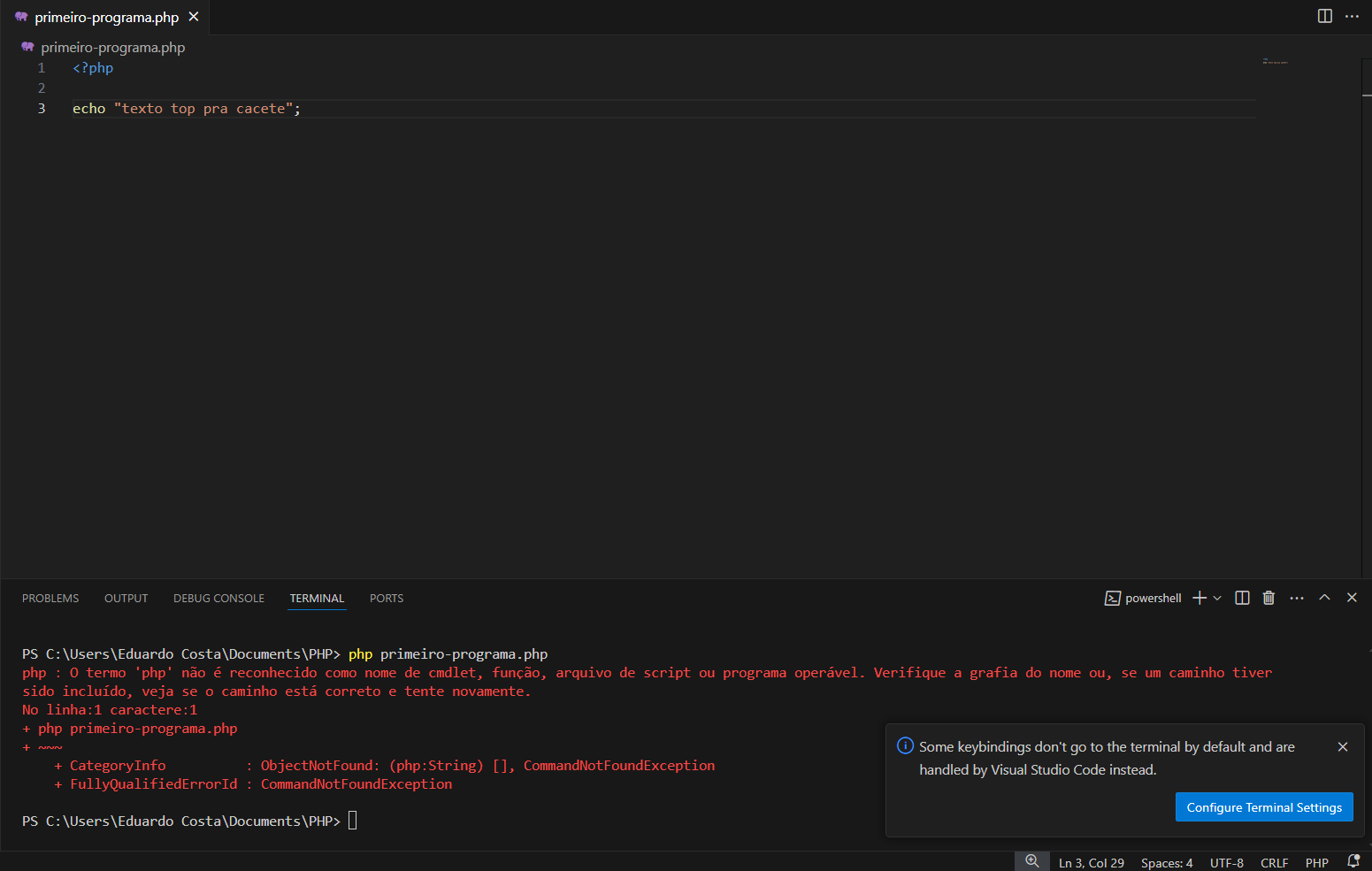Click the editor minimap preview
Screen dimensions: 1372x871
1275,62
